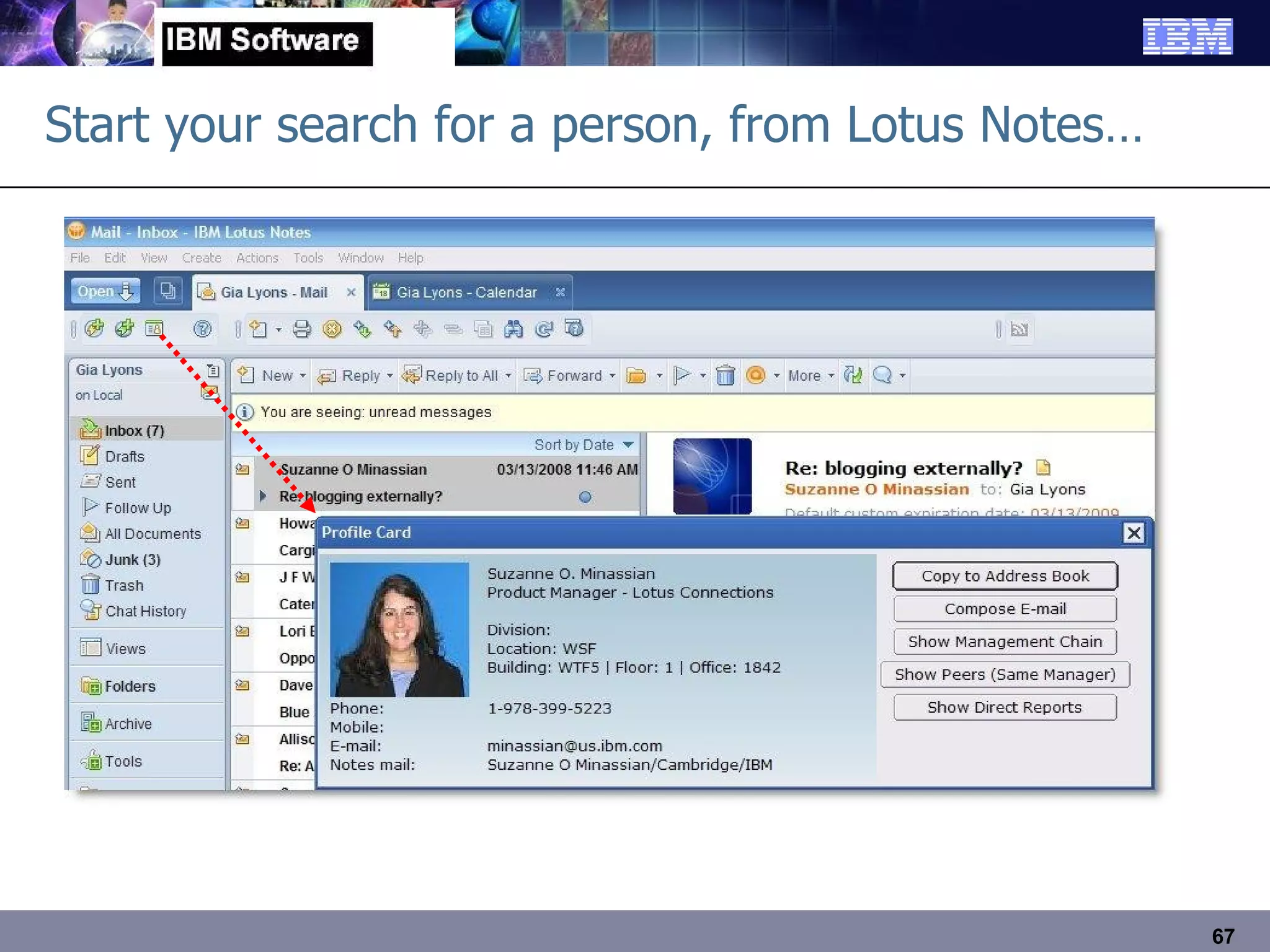Image resolution: width=1270 pixels, height=952 pixels.
Task: Switch to Gia Lyons - Calendar tab
Action: (x=466, y=292)
